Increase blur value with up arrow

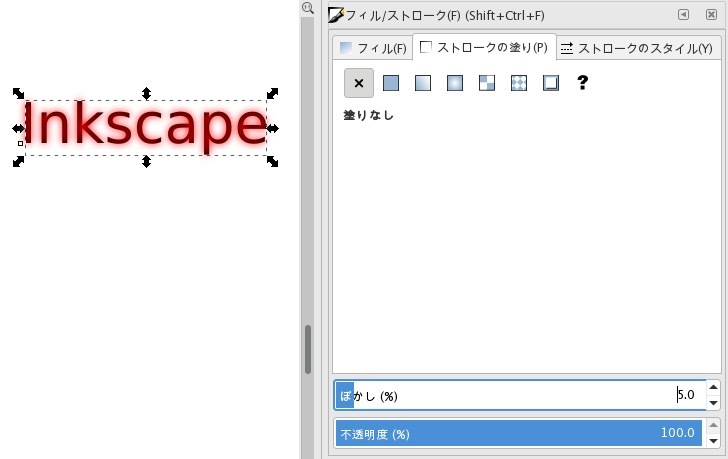tap(713, 387)
